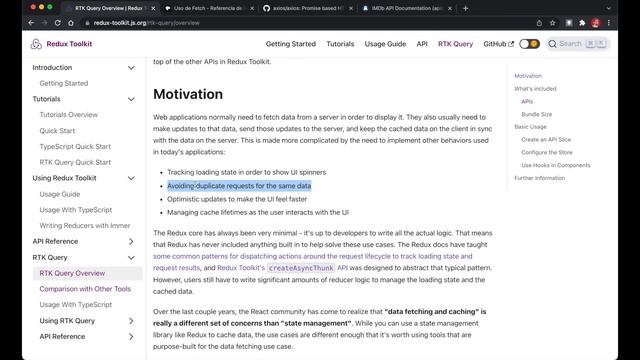Click the sidebar panel icon in toolbar
This screenshot has width=640, height=360.
(x=569, y=23)
